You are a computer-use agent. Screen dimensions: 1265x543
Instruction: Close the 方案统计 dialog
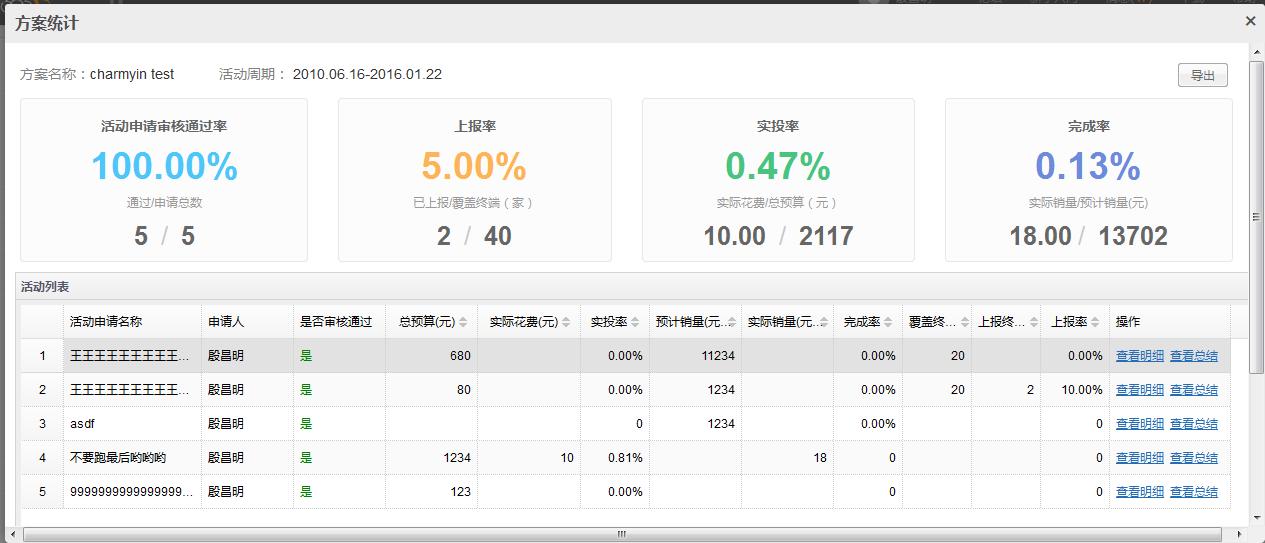(1250, 21)
